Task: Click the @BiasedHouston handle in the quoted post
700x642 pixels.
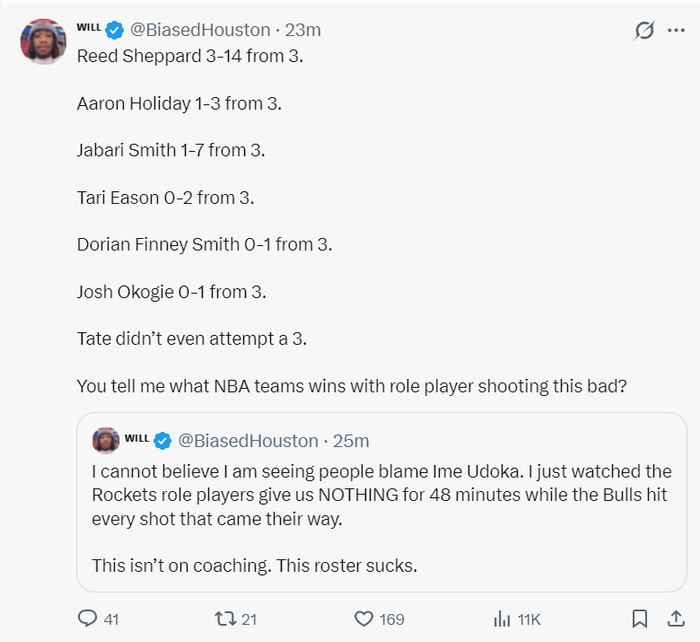Action: (247, 440)
